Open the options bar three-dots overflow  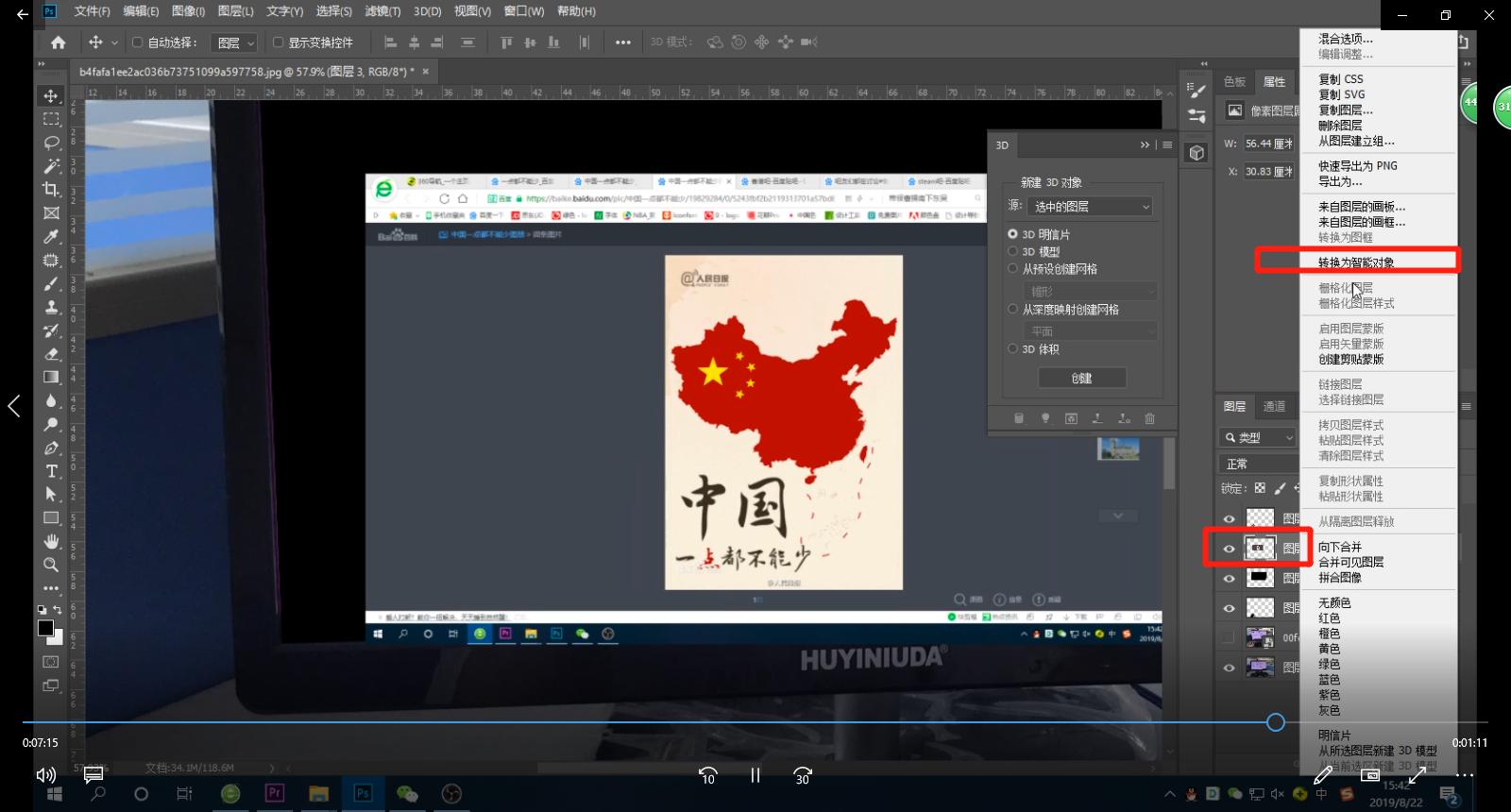click(x=623, y=42)
